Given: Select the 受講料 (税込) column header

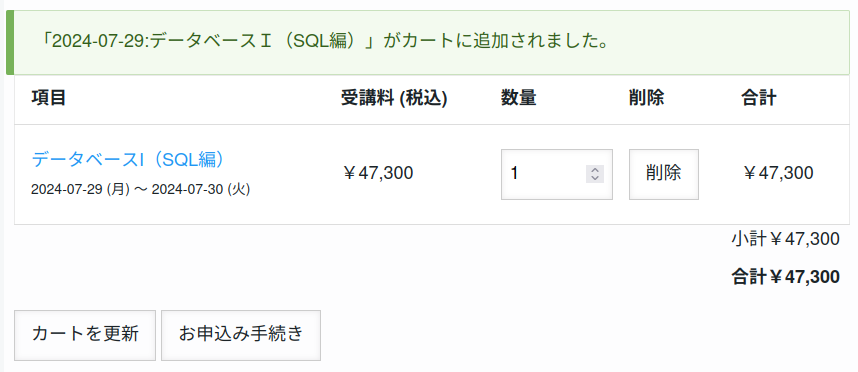Looking at the screenshot, I should 394,99.
